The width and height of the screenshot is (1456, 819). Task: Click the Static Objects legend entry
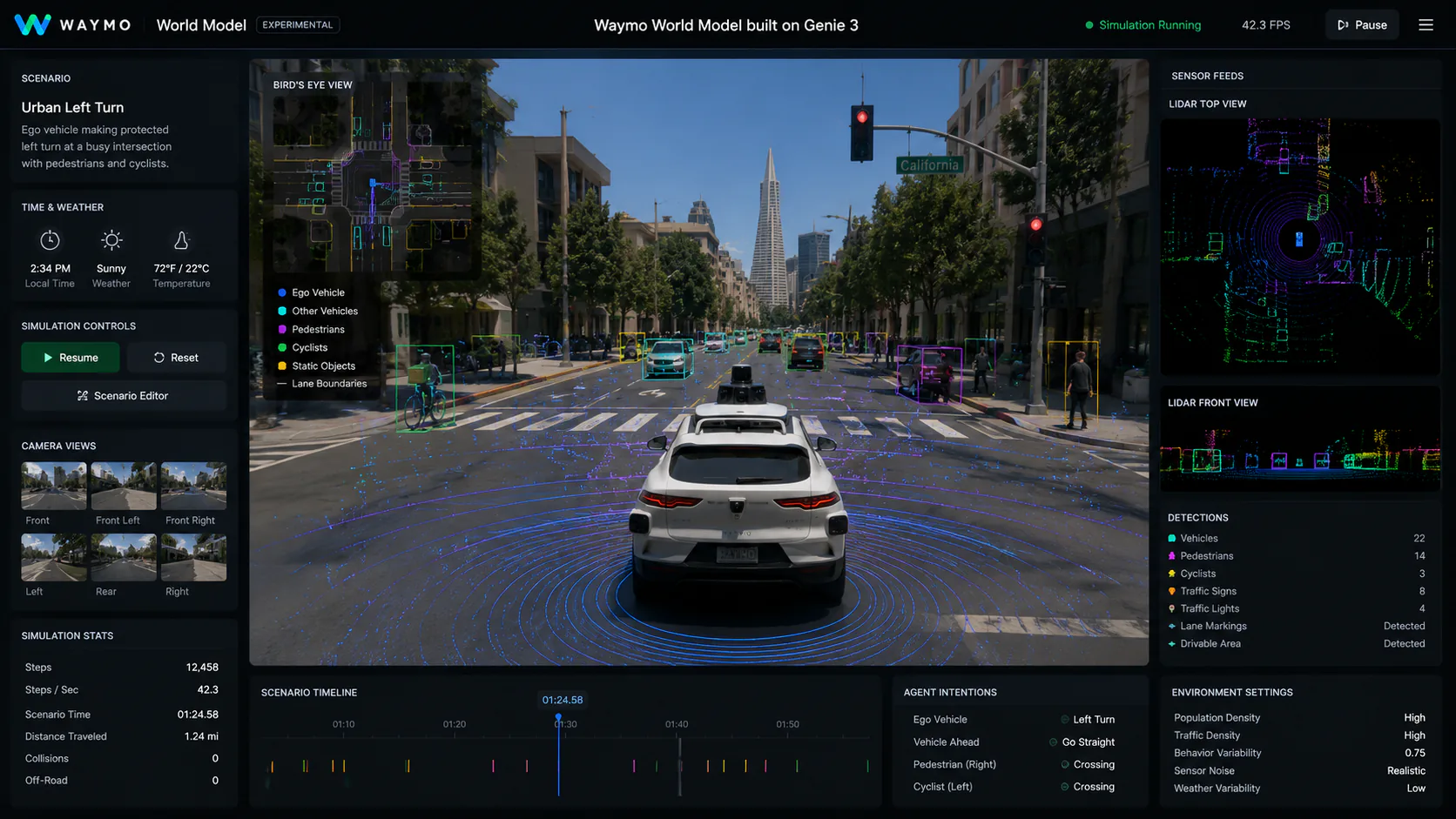(316, 366)
